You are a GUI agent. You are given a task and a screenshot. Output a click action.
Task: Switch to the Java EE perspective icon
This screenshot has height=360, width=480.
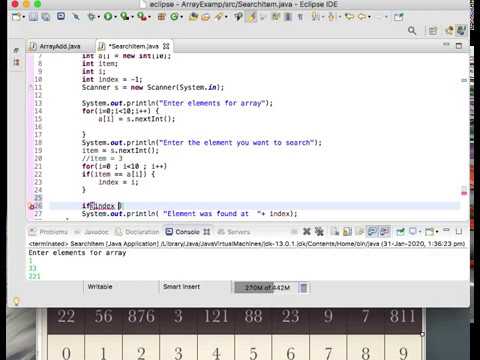point(449,31)
